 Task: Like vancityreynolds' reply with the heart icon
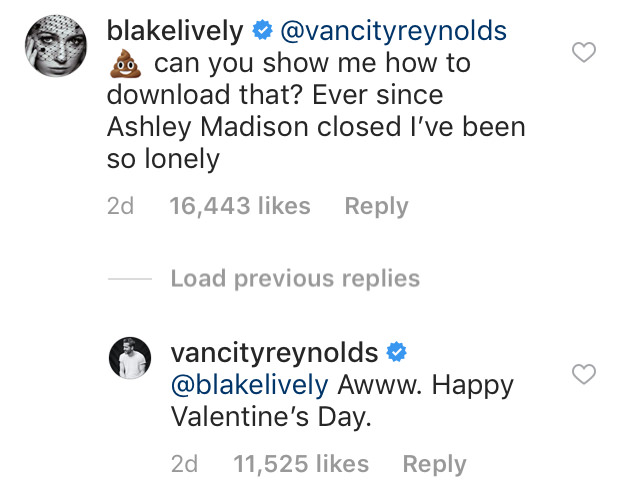(584, 374)
